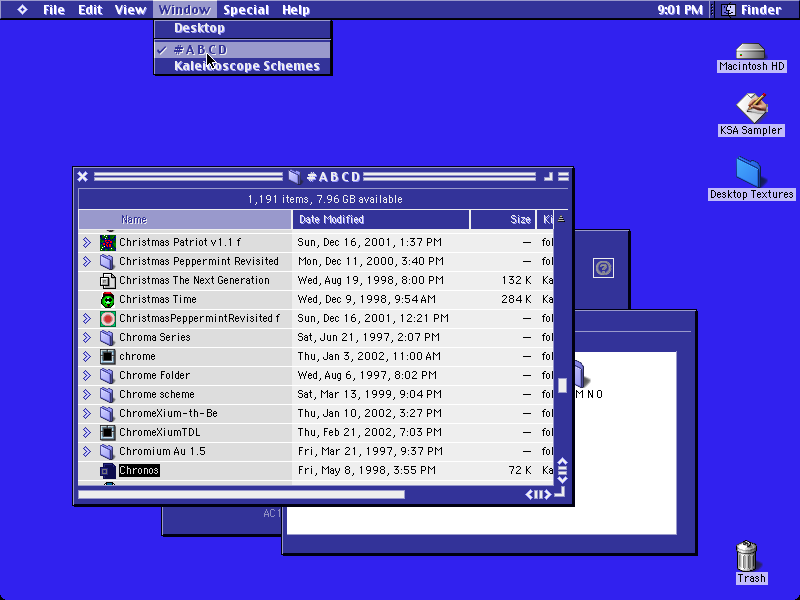Expand the ChristmasPeppermintRevisited f folder

click(87, 318)
